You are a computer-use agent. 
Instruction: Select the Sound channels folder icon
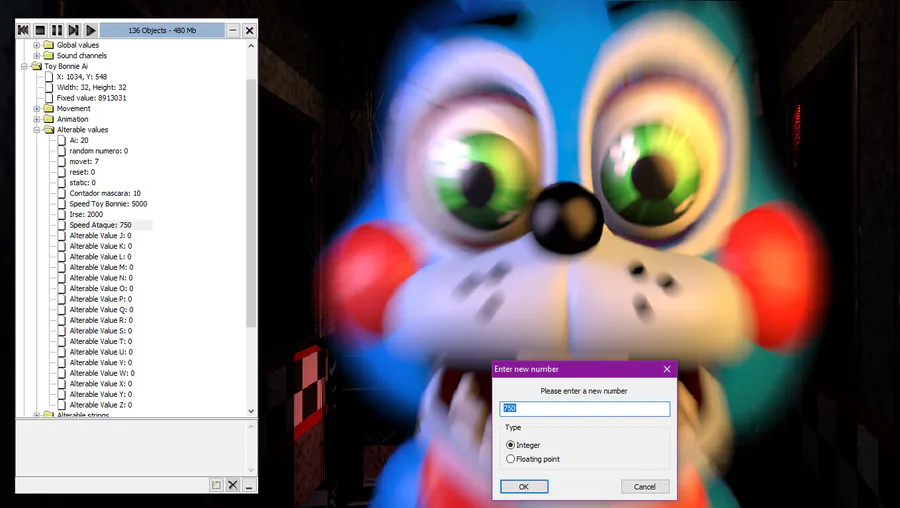click(49, 56)
